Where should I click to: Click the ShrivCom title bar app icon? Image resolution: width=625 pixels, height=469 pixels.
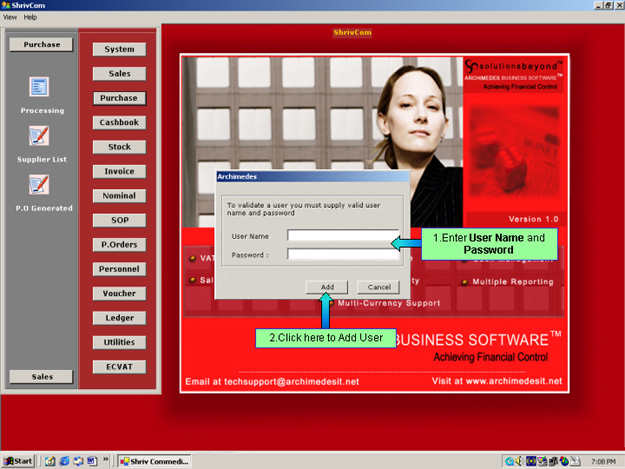pos(6,5)
